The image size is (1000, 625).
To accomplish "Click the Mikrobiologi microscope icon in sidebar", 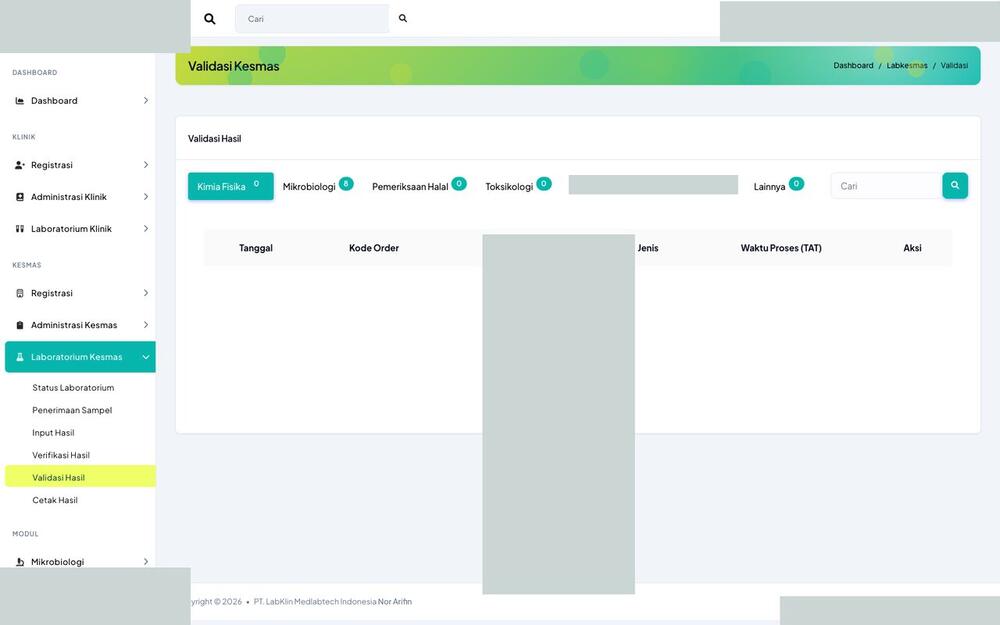I will pos(20,562).
